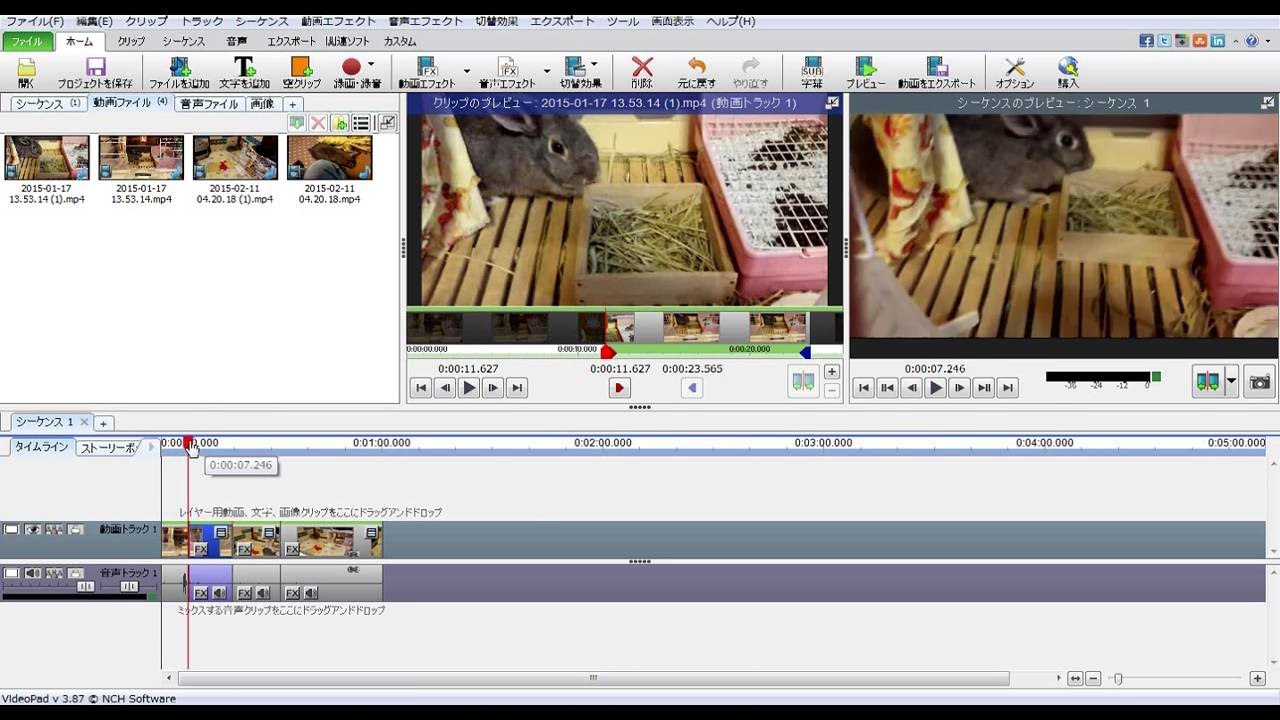Image resolution: width=1280 pixels, height=720 pixels.
Task: Click the Facebook share icon
Action: click(1147, 41)
